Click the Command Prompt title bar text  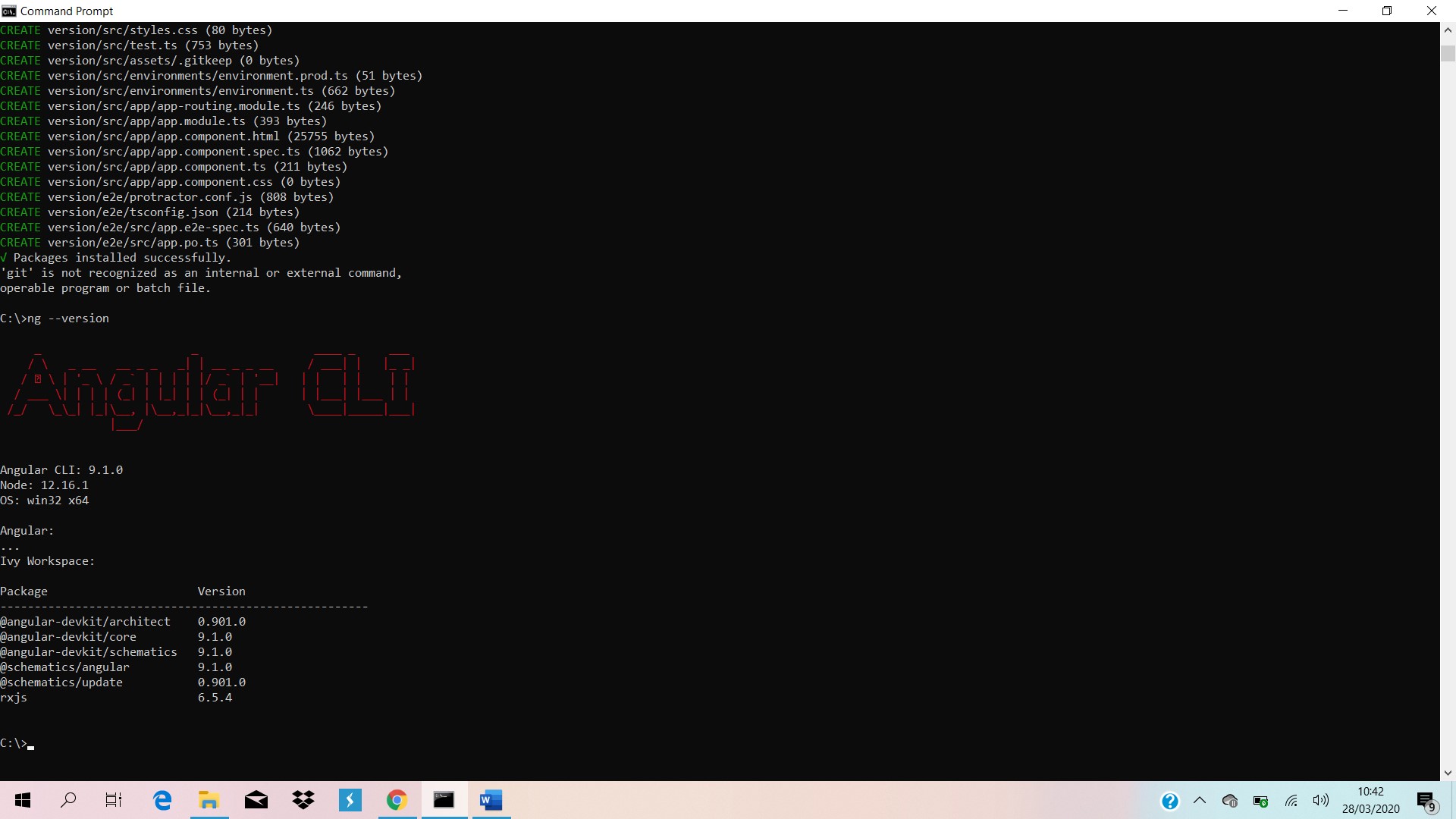[67, 11]
